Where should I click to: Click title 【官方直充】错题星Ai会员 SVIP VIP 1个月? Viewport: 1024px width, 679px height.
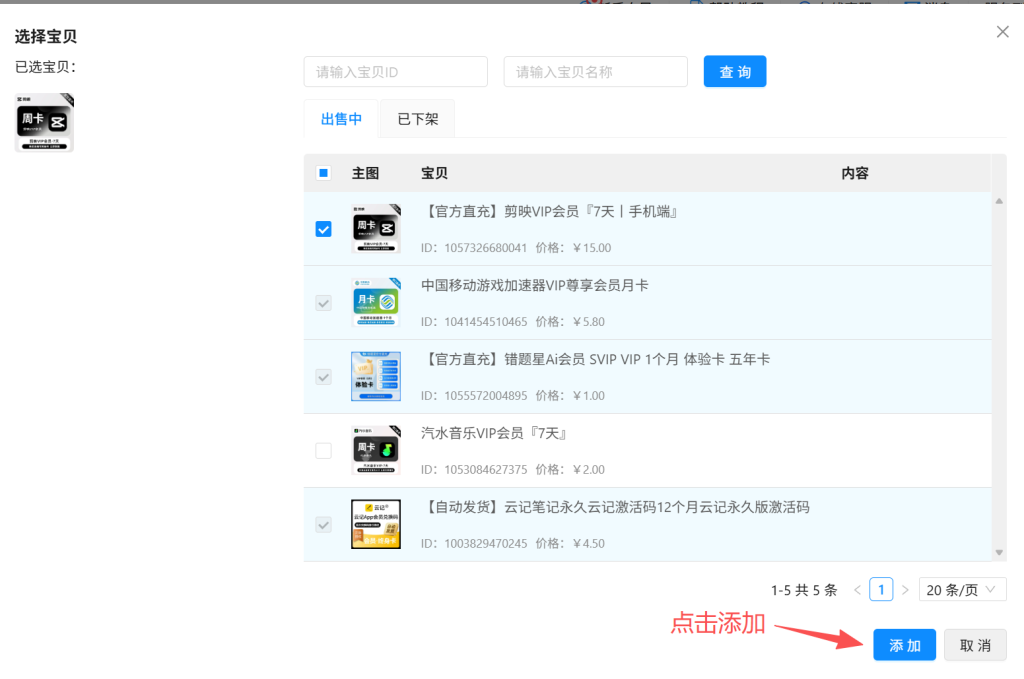(x=596, y=359)
